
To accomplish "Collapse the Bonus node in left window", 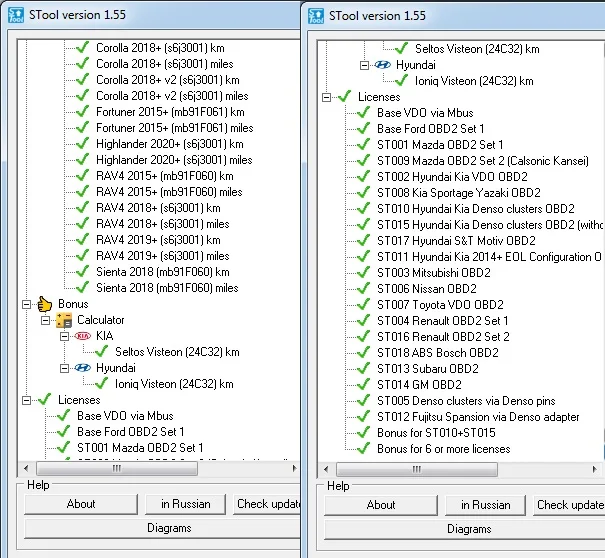I will [x=26, y=304].
